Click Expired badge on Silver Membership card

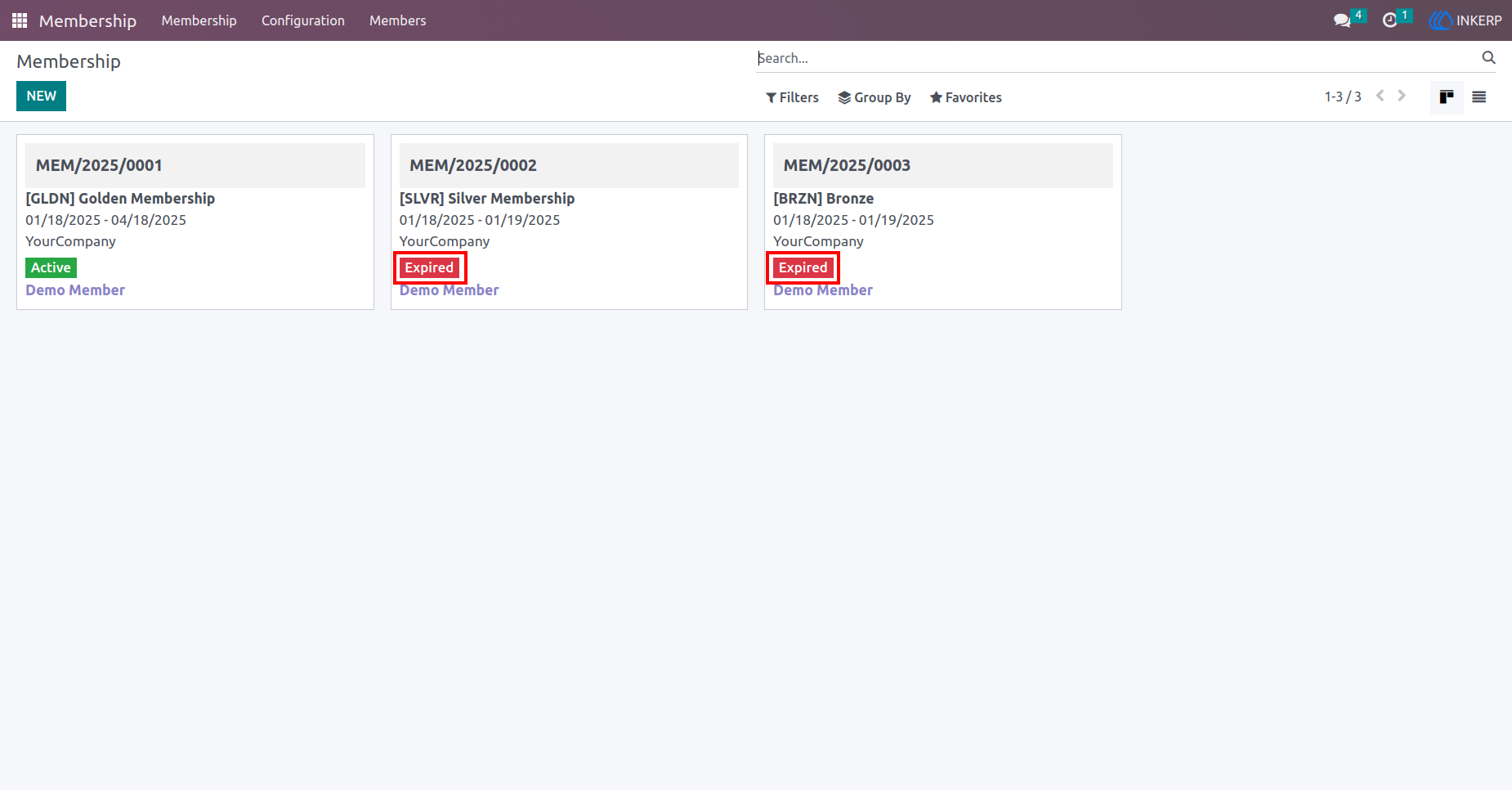429,267
